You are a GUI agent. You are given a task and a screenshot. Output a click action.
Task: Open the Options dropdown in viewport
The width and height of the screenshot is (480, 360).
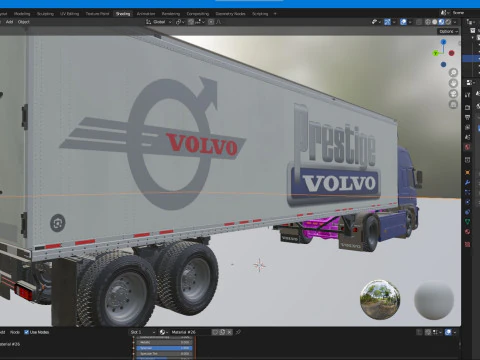[x=448, y=31]
